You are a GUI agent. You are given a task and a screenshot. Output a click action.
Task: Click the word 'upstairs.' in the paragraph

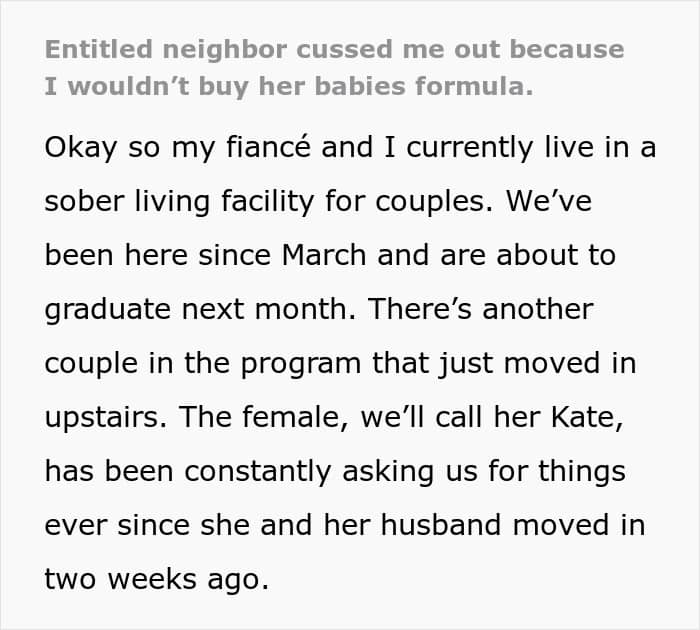click(x=106, y=418)
